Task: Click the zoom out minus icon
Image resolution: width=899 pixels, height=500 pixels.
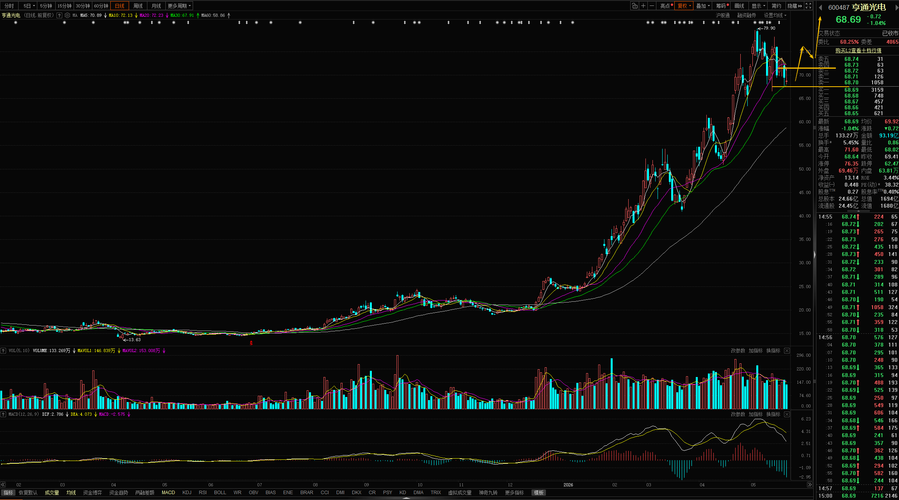Action: pos(652,6)
